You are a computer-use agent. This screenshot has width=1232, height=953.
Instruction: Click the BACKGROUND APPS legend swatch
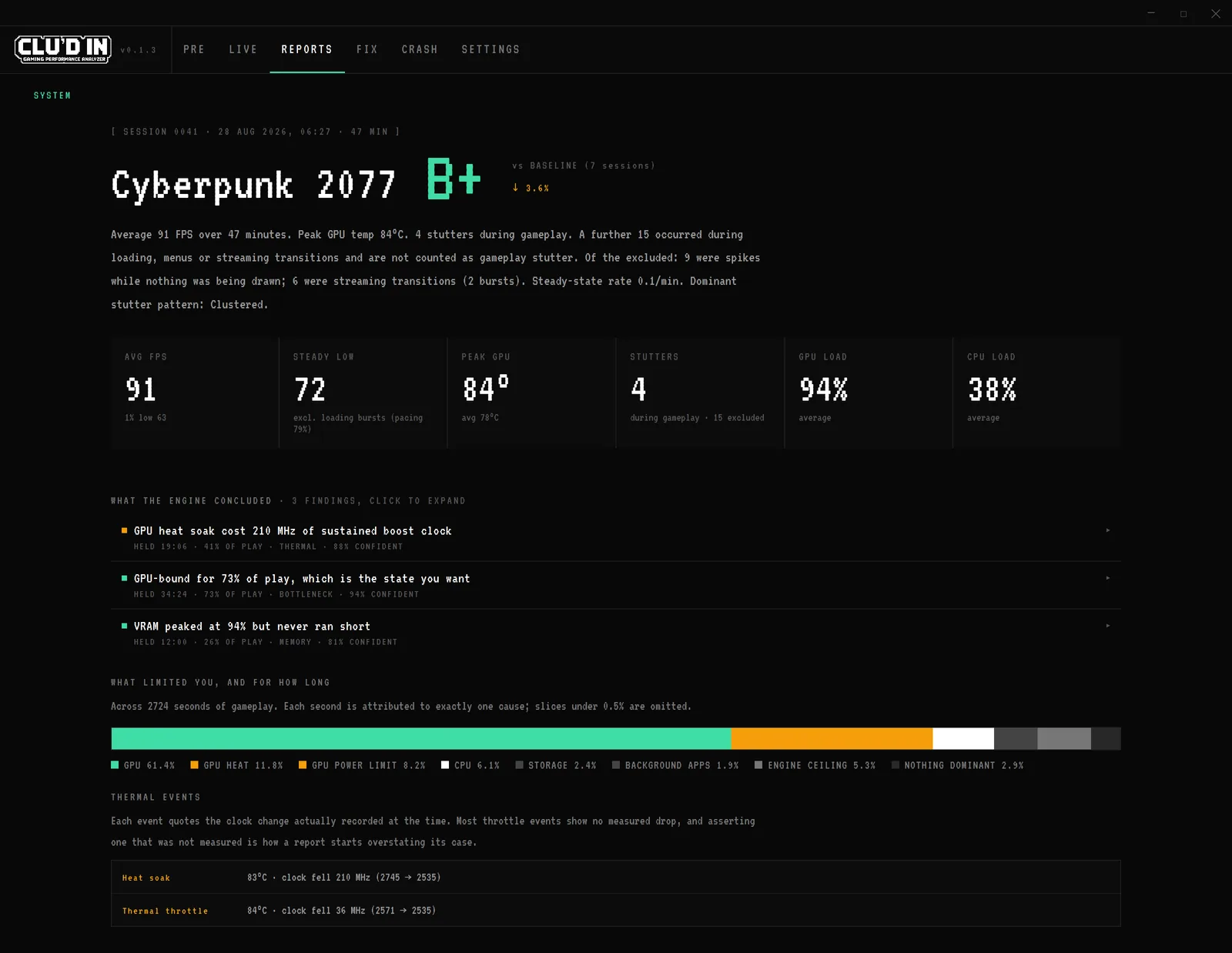coord(616,765)
